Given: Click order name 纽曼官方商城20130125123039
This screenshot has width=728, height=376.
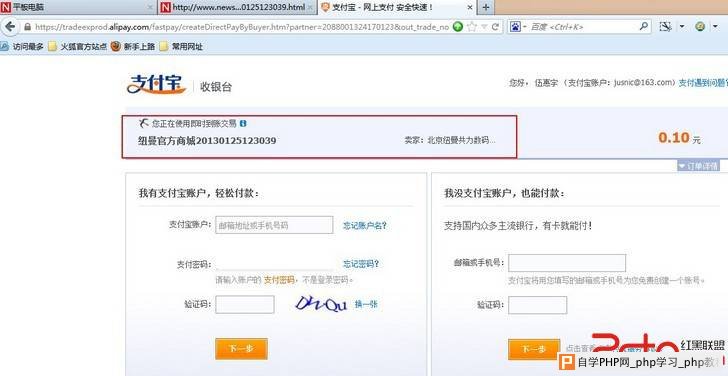Looking at the screenshot, I should click(x=207, y=141).
